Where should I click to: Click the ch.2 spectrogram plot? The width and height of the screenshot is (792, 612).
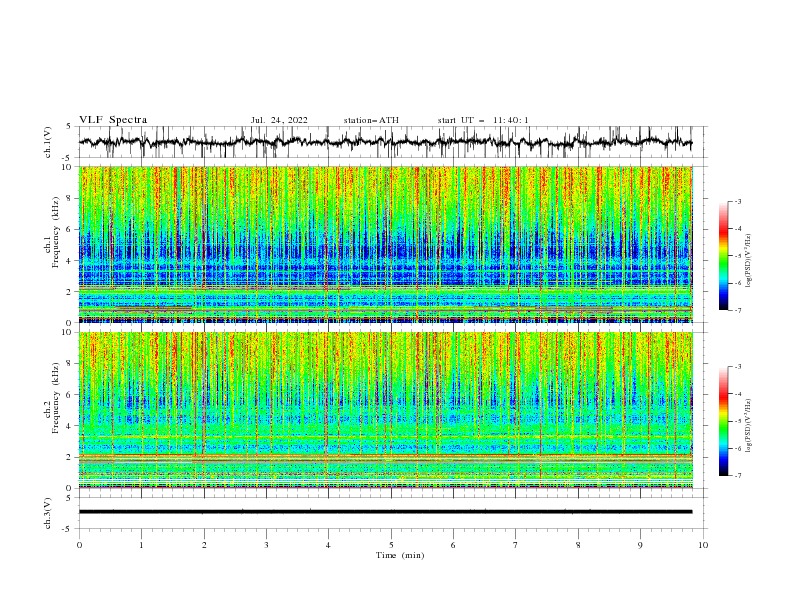pos(386,410)
